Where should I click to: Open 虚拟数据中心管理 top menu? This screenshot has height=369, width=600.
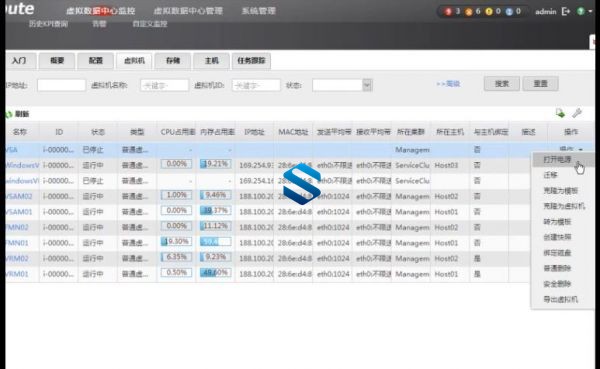[x=188, y=11]
